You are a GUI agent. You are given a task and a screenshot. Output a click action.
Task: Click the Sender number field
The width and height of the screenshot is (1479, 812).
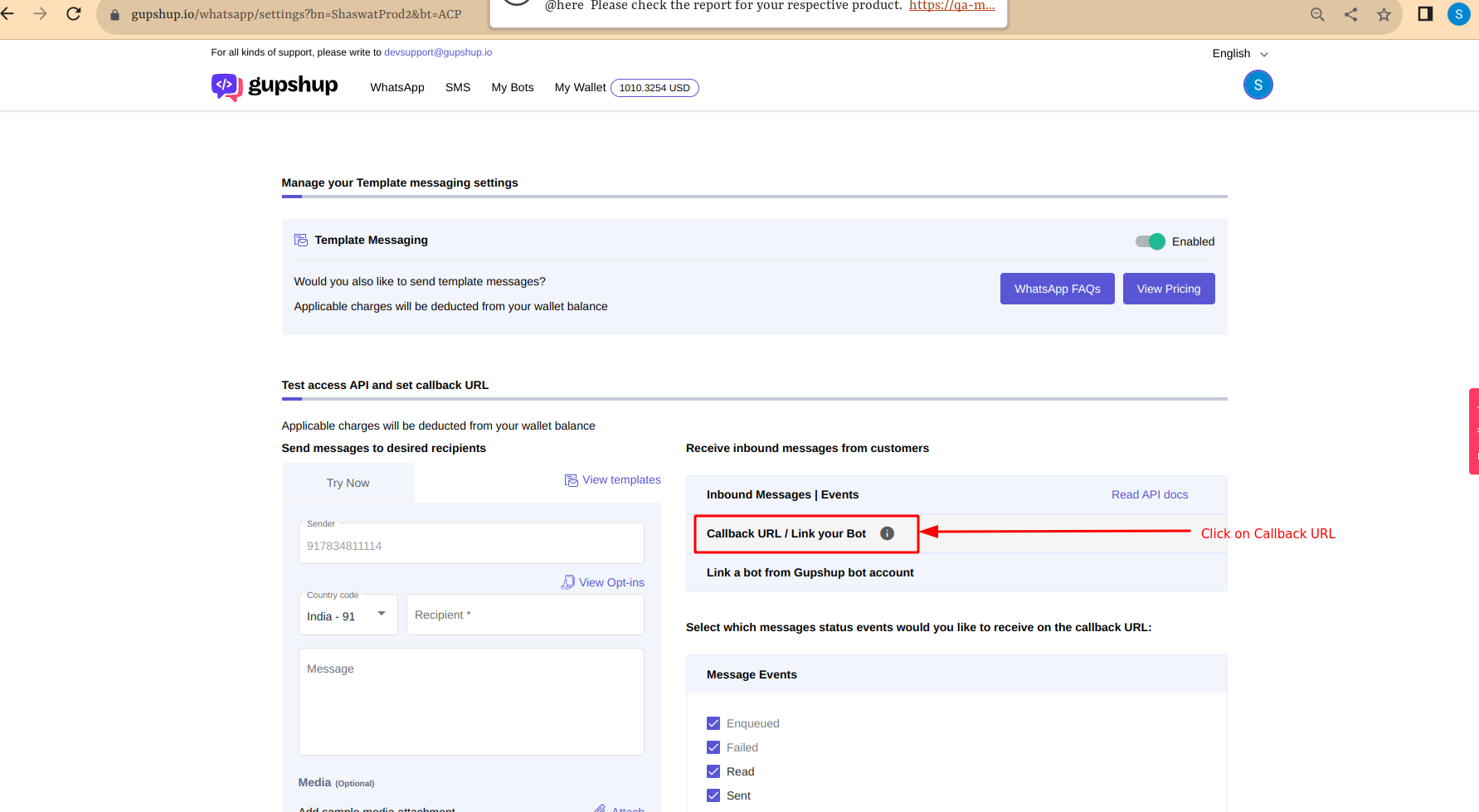471,543
